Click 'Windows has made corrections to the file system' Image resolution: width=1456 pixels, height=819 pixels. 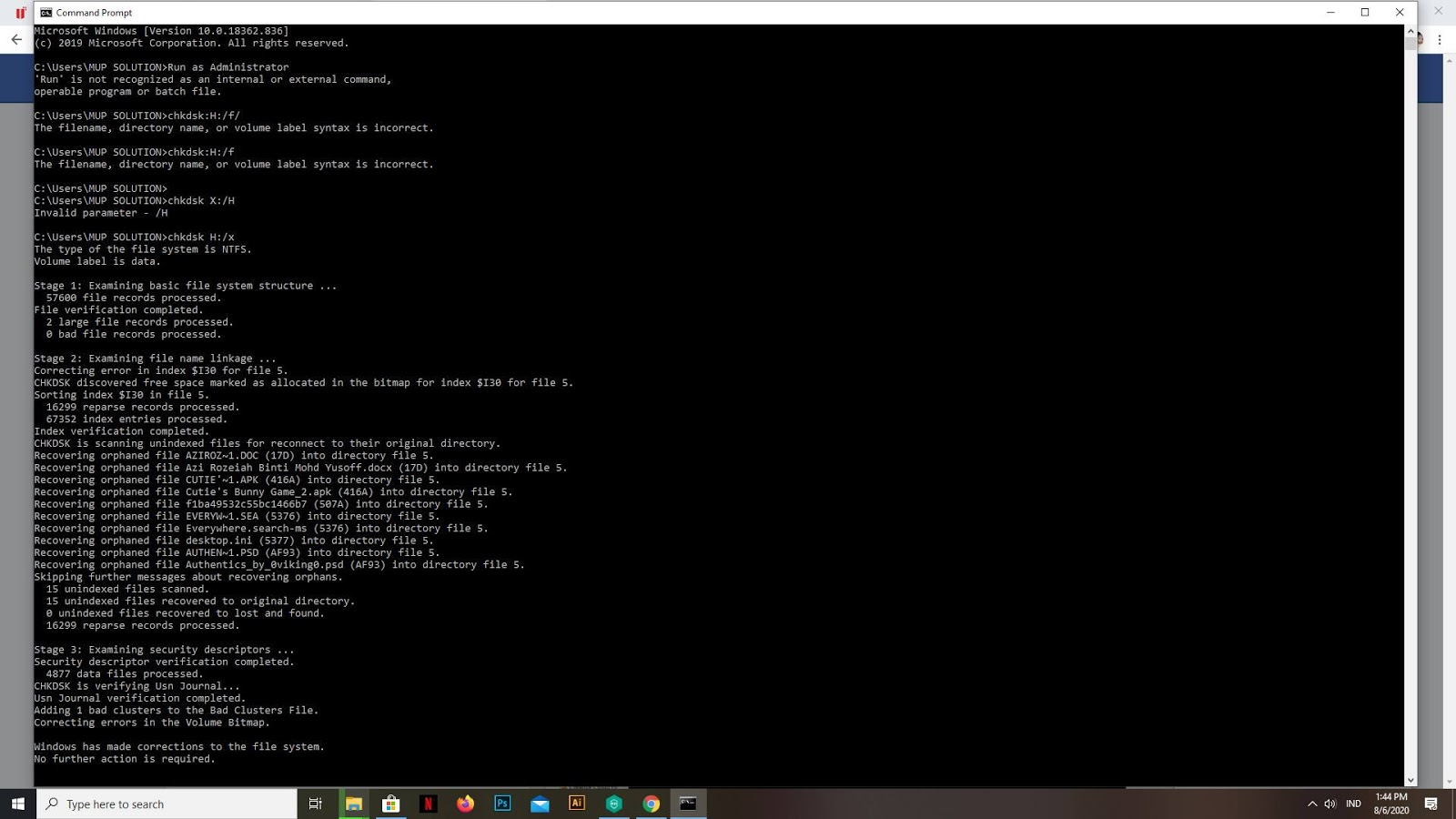[179, 746]
